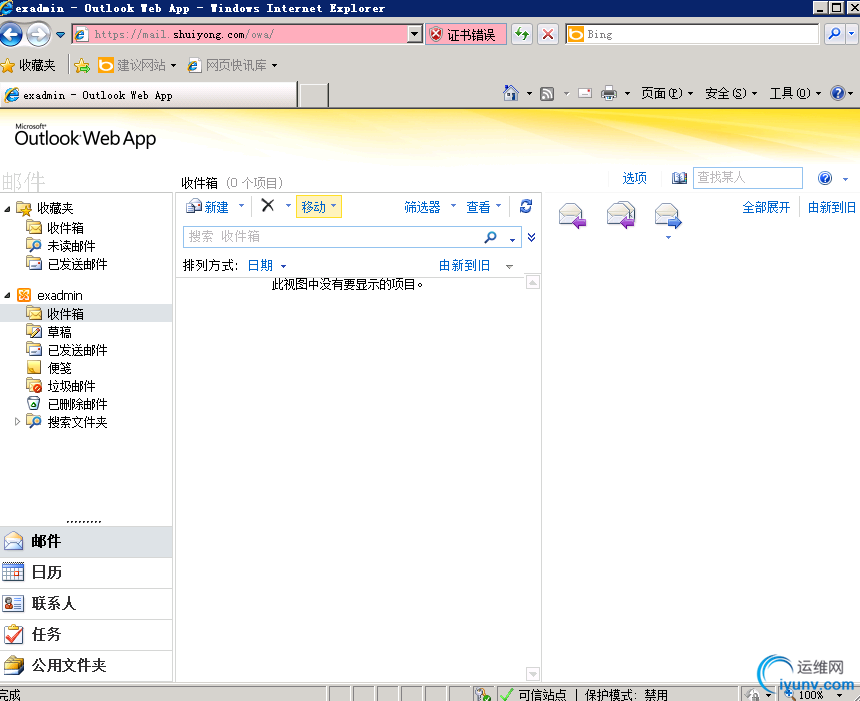Image resolution: width=860 pixels, height=701 pixels.
Task: Open the Move menu button
Action: point(319,207)
